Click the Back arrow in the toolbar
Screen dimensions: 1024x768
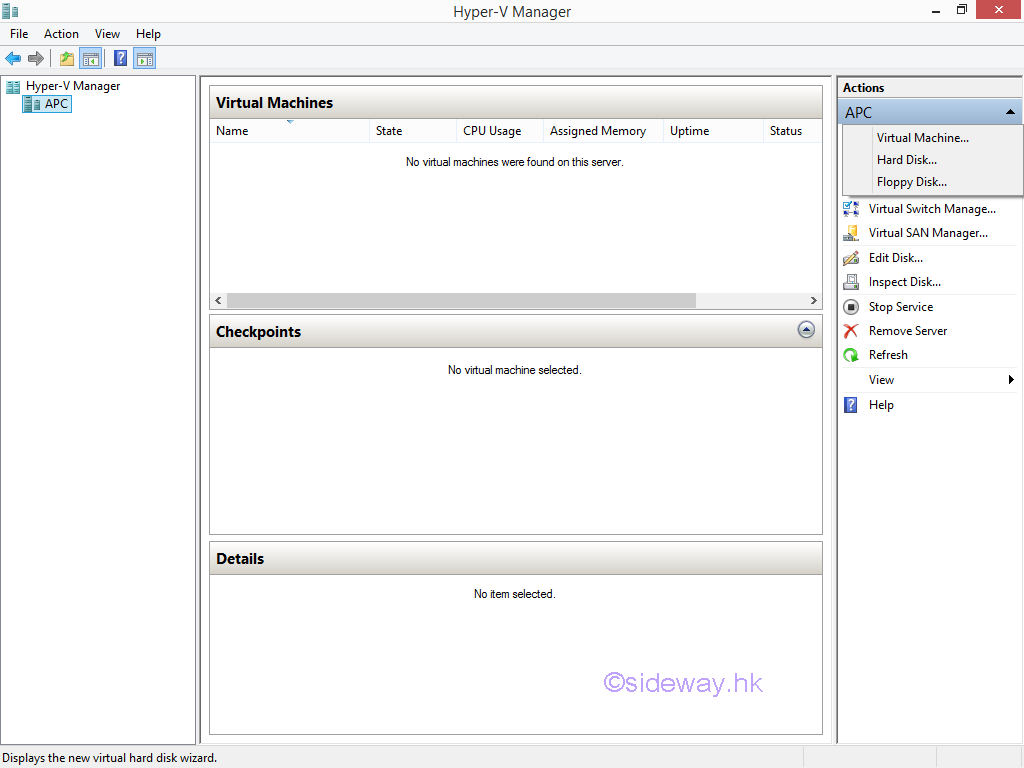[x=13, y=58]
